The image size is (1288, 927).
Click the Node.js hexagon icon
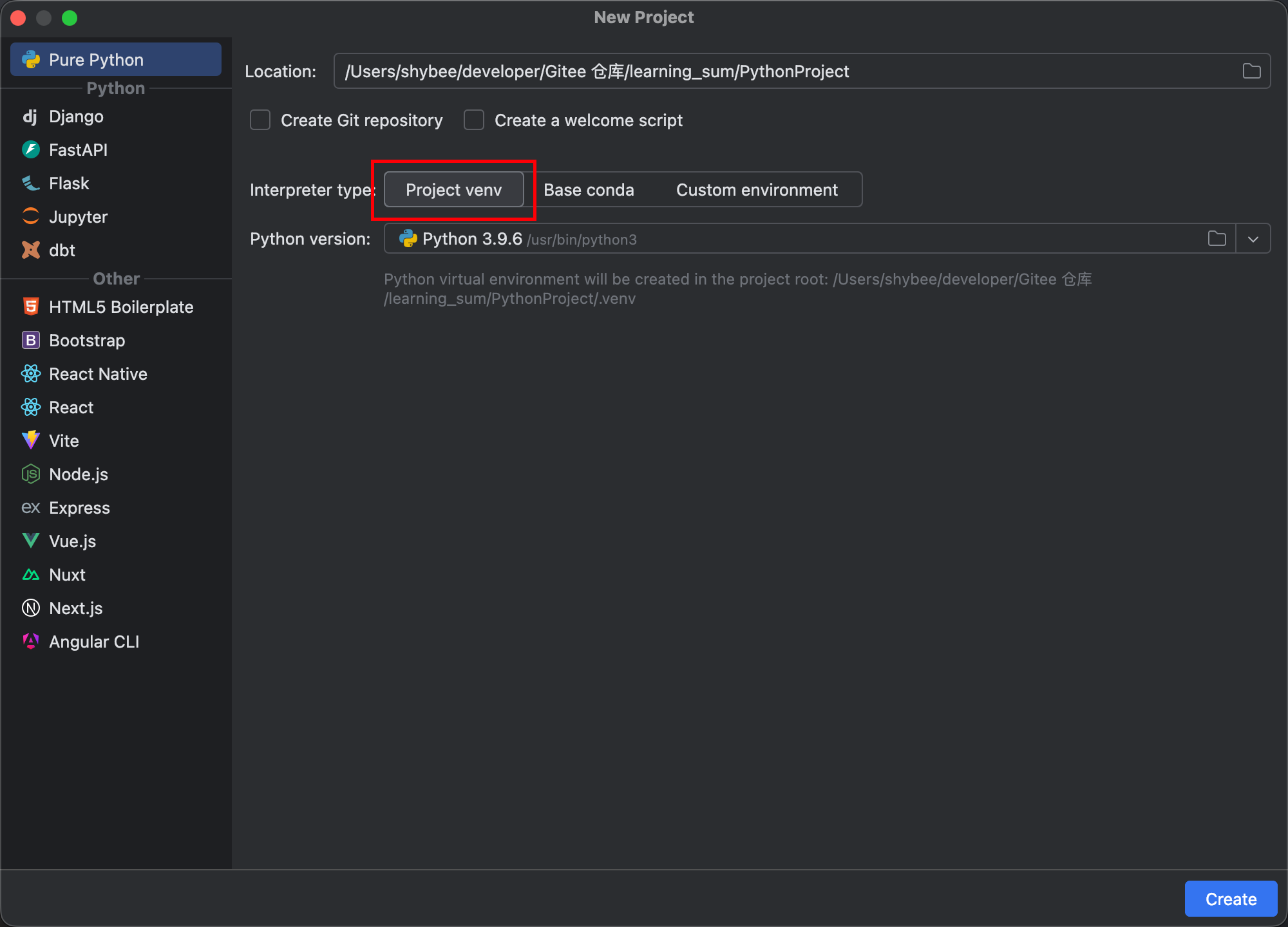(31, 474)
